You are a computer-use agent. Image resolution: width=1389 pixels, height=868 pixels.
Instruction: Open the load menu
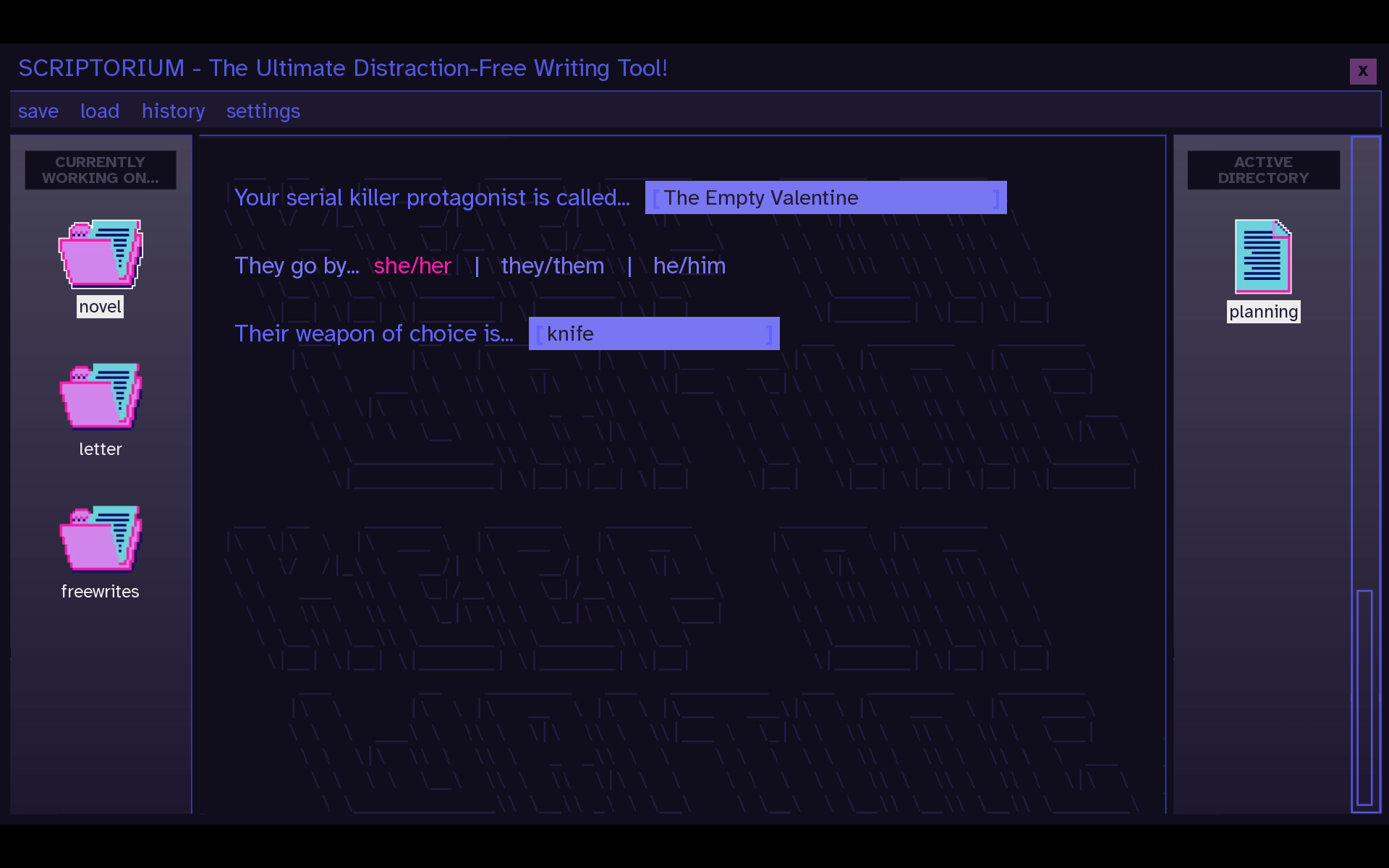[100, 111]
